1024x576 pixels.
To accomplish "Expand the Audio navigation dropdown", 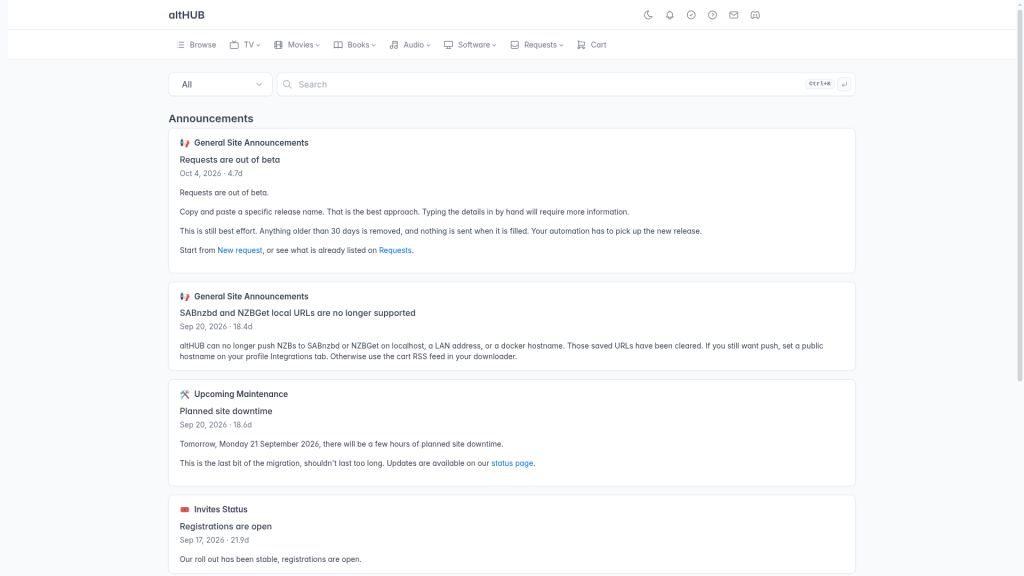I will click(x=410, y=45).
